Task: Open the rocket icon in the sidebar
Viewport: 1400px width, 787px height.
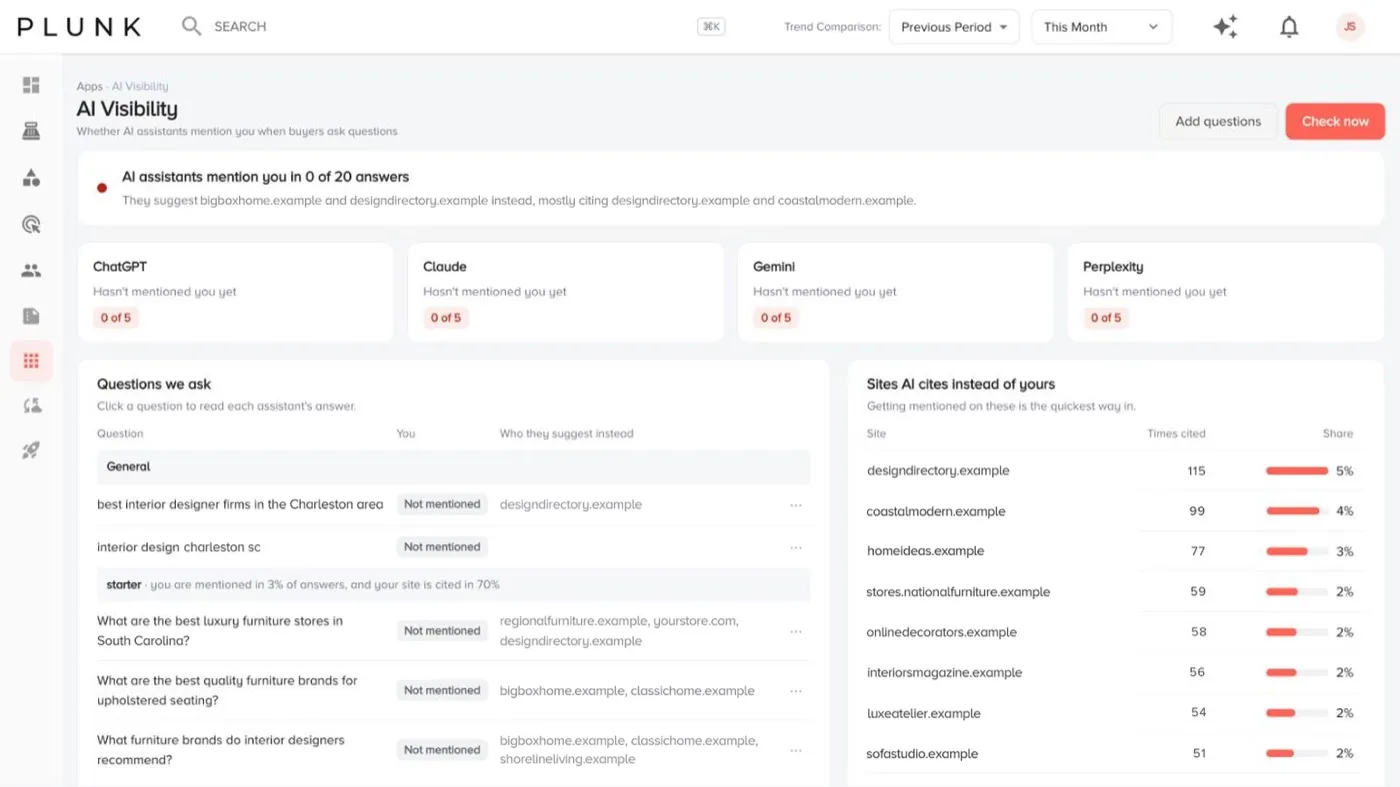Action: tap(31, 451)
